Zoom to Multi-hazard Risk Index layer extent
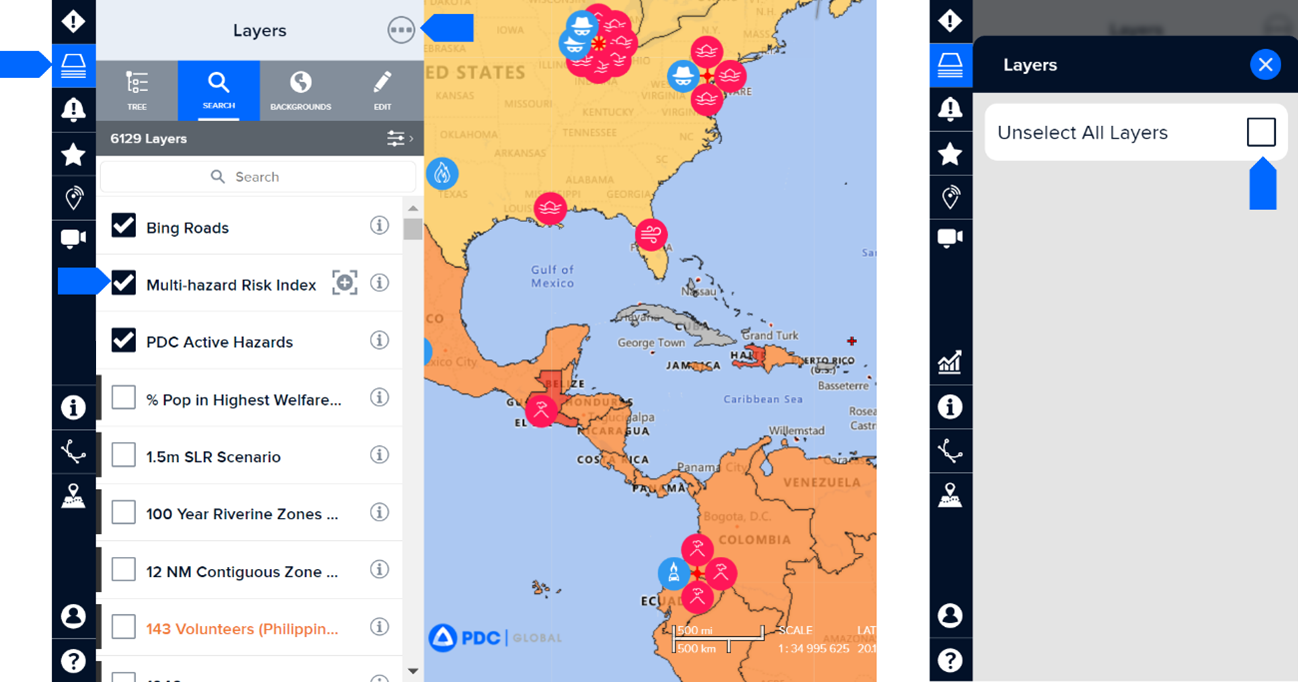 coord(345,283)
